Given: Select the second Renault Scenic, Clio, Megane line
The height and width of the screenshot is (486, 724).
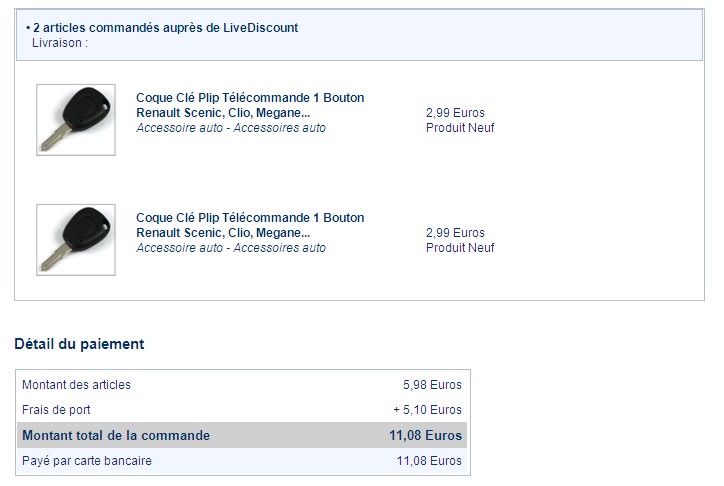Looking at the screenshot, I should pos(223,233).
